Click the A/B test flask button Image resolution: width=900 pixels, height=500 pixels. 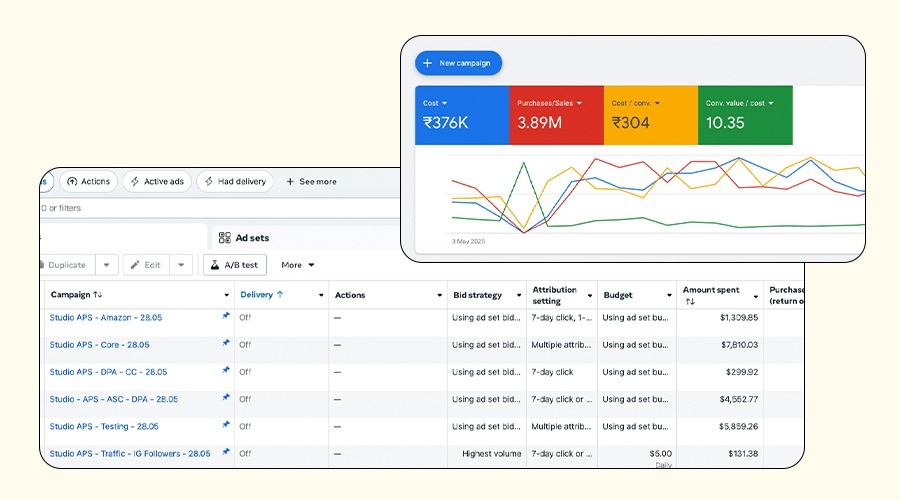click(x=233, y=265)
